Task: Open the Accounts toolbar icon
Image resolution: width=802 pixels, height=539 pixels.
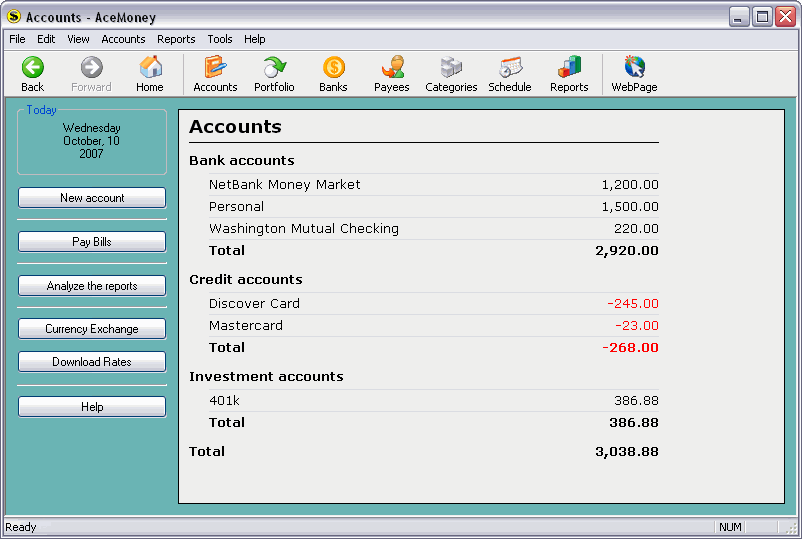Action: (x=215, y=68)
